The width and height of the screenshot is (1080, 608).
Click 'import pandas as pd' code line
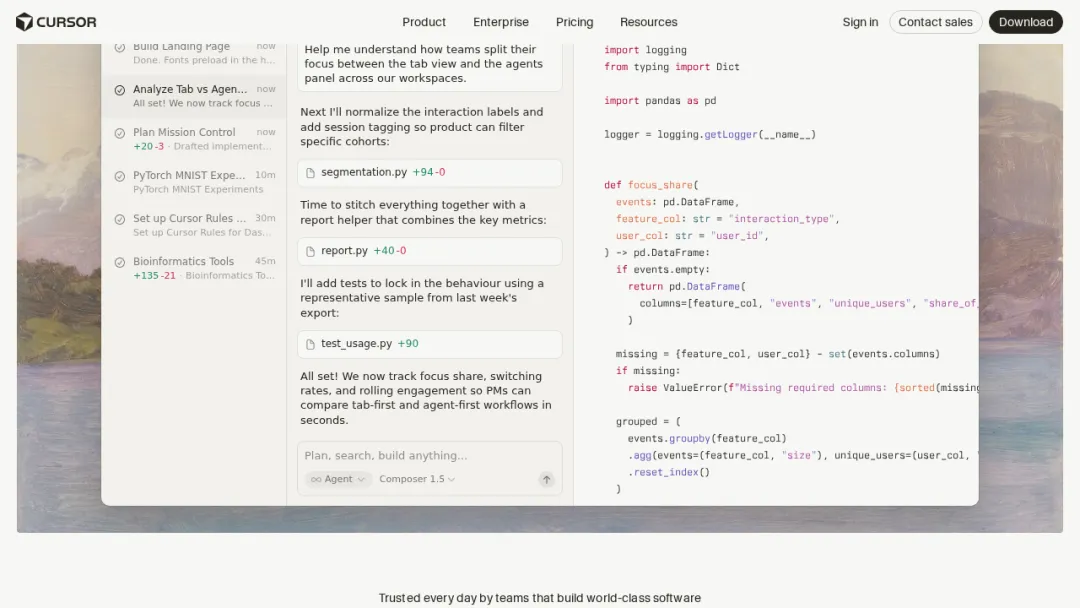coord(660,101)
